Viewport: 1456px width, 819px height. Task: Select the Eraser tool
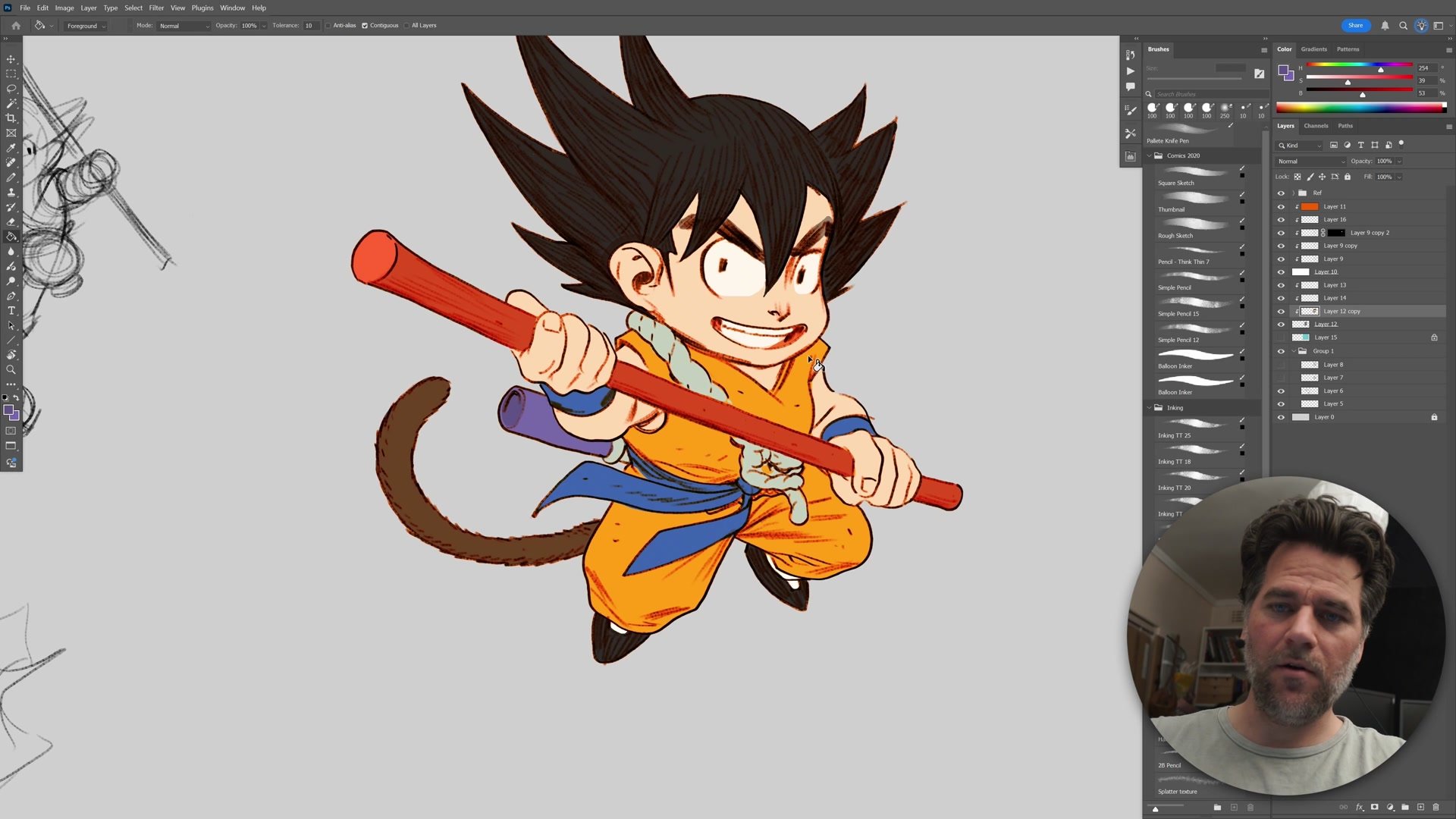click(11, 222)
